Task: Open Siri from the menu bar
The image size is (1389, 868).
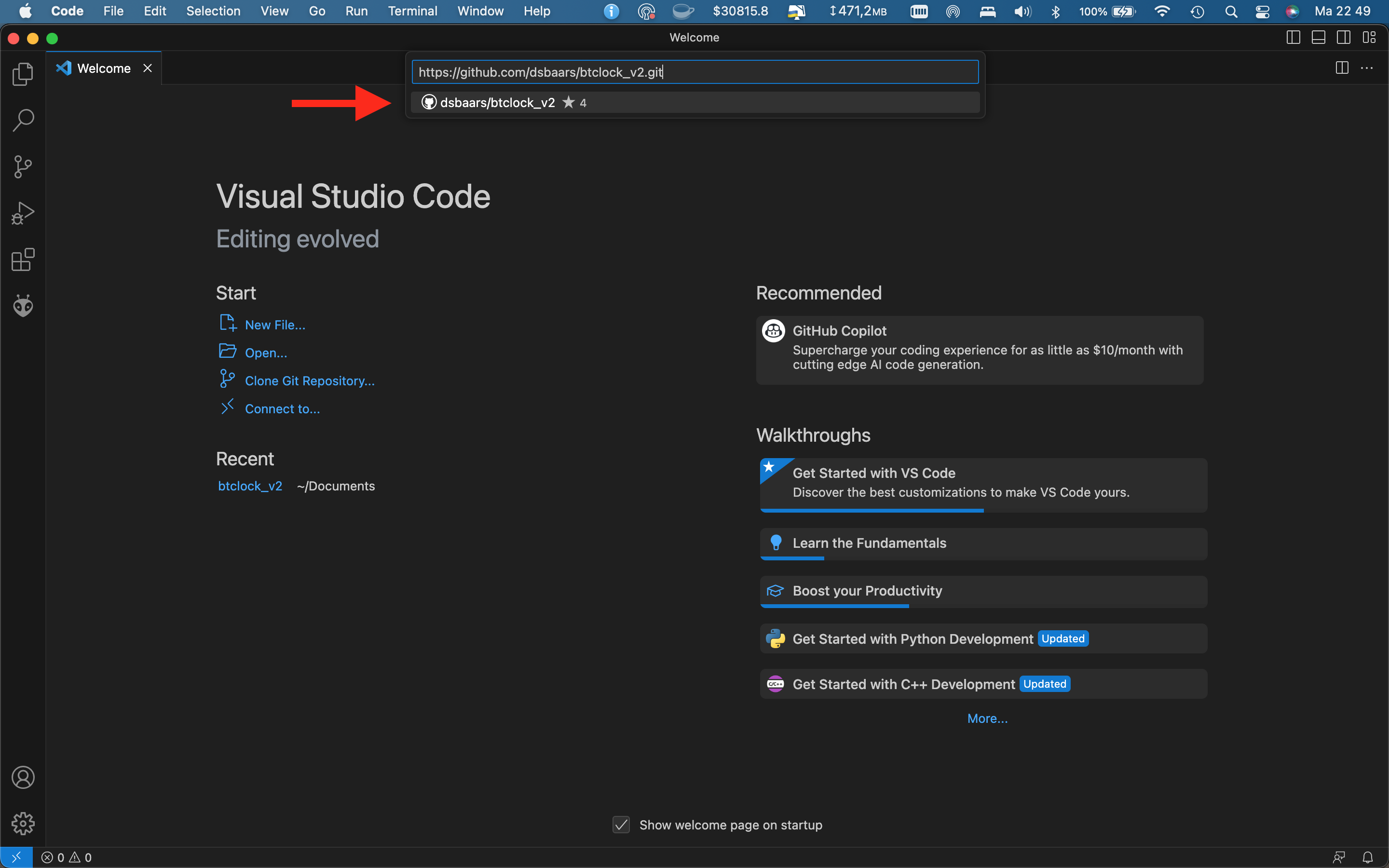Action: 1292,12
